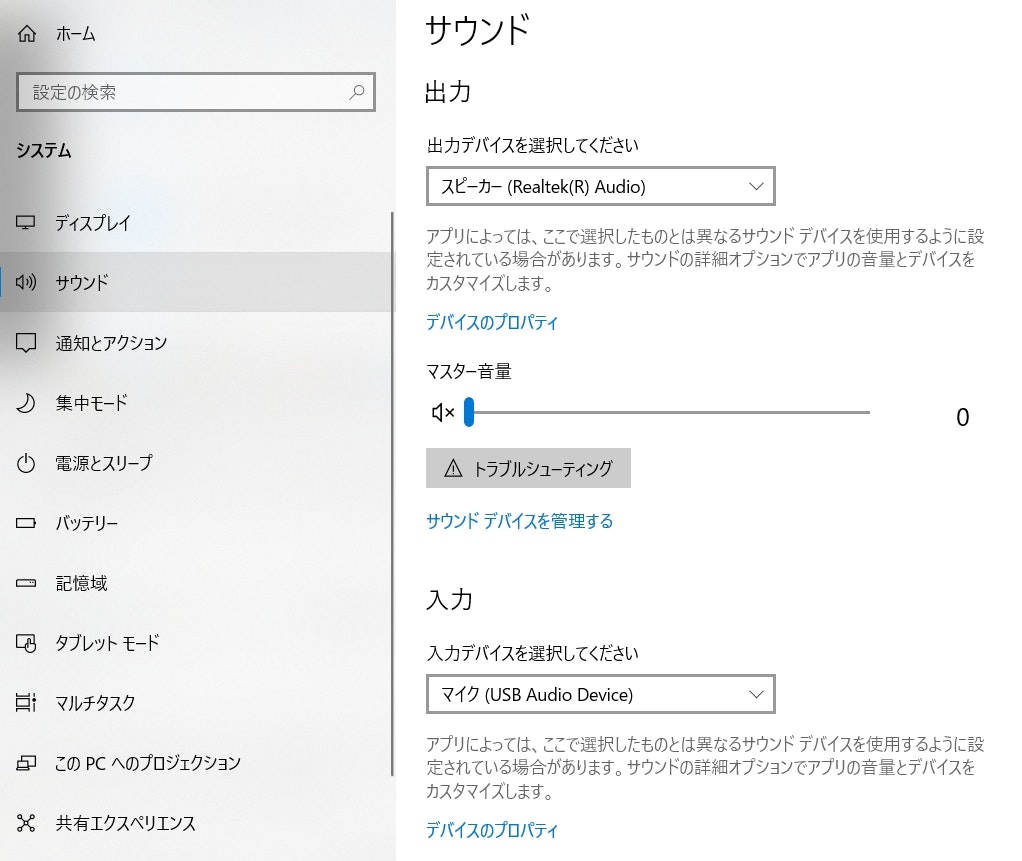Click the マスター音量 label
The height and width of the screenshot is (861, 1022).
pos(469,372)
